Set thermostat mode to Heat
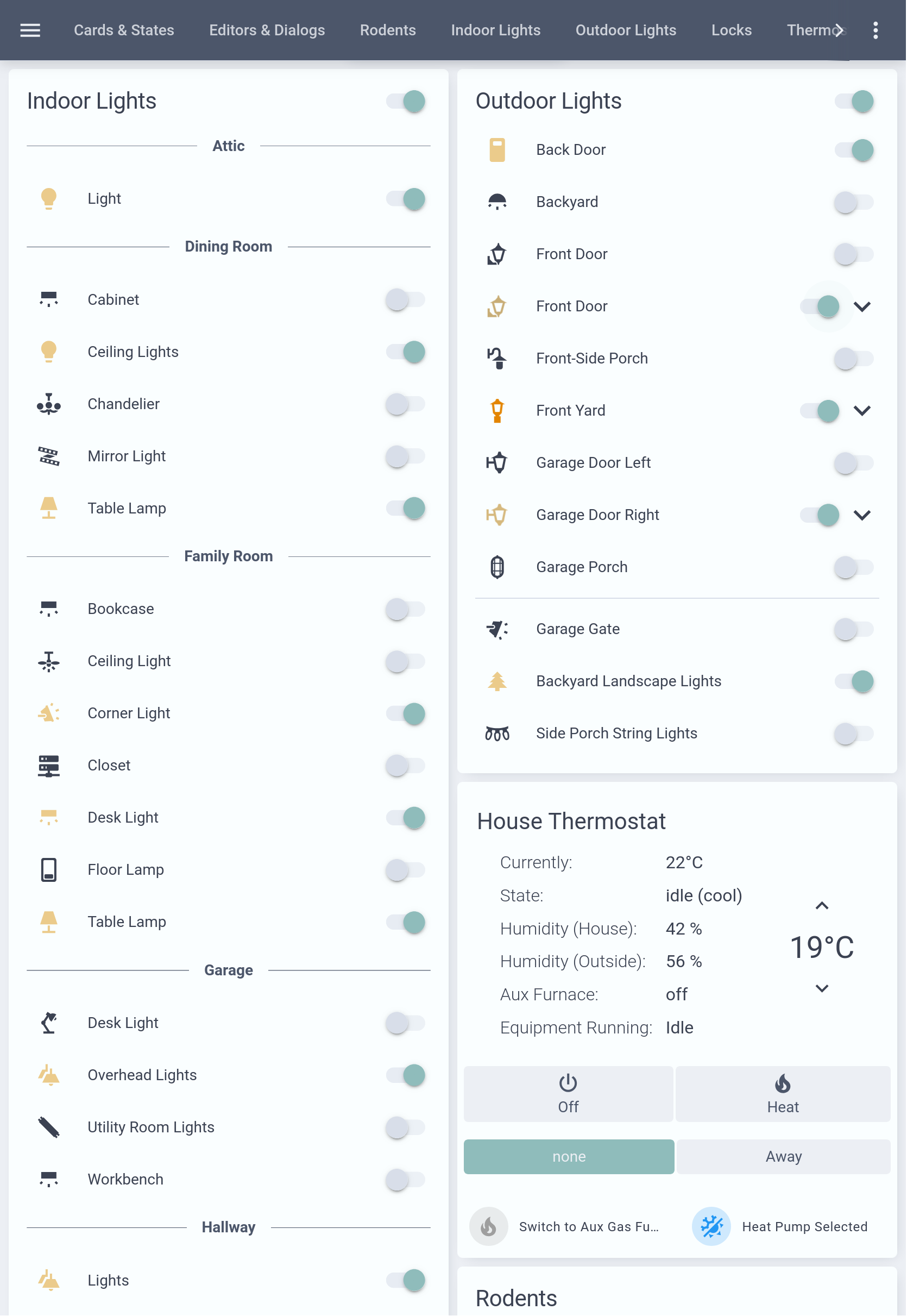This screenshot has height=1316, width=907. [x=784, y=1095]
